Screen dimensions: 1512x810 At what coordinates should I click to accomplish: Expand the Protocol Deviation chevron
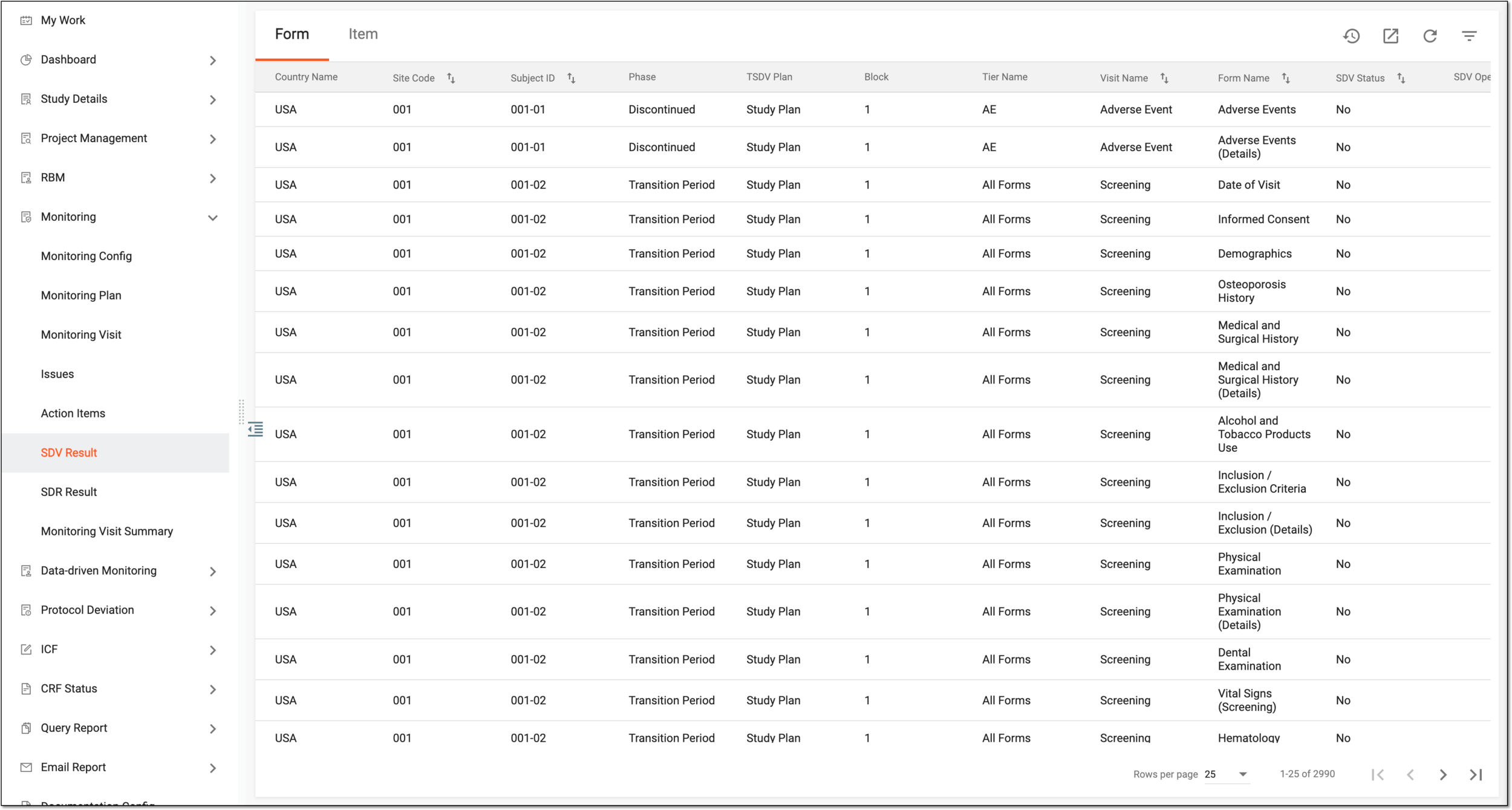tap(213, 611)
